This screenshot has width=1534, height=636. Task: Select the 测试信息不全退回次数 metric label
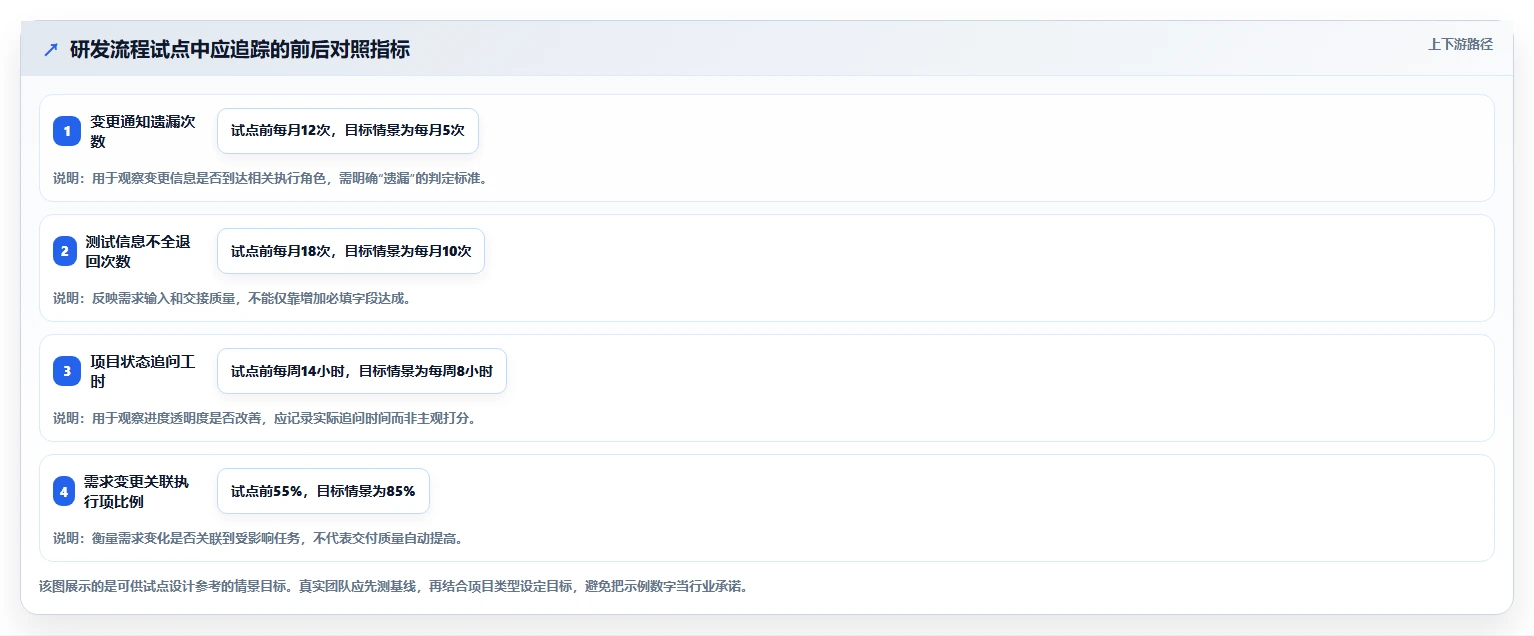click(x=138, y=251)
